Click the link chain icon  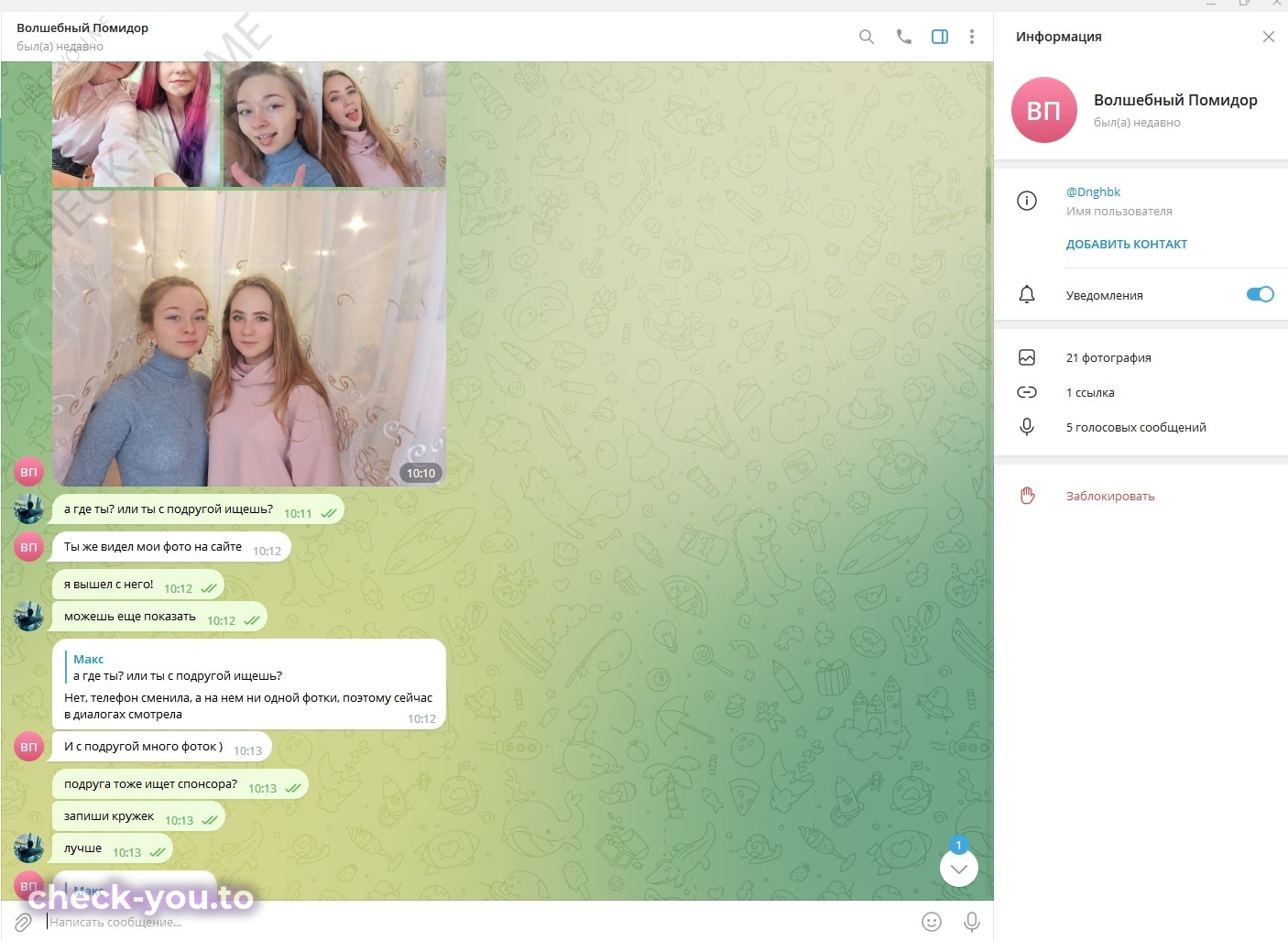point(1027,392)
